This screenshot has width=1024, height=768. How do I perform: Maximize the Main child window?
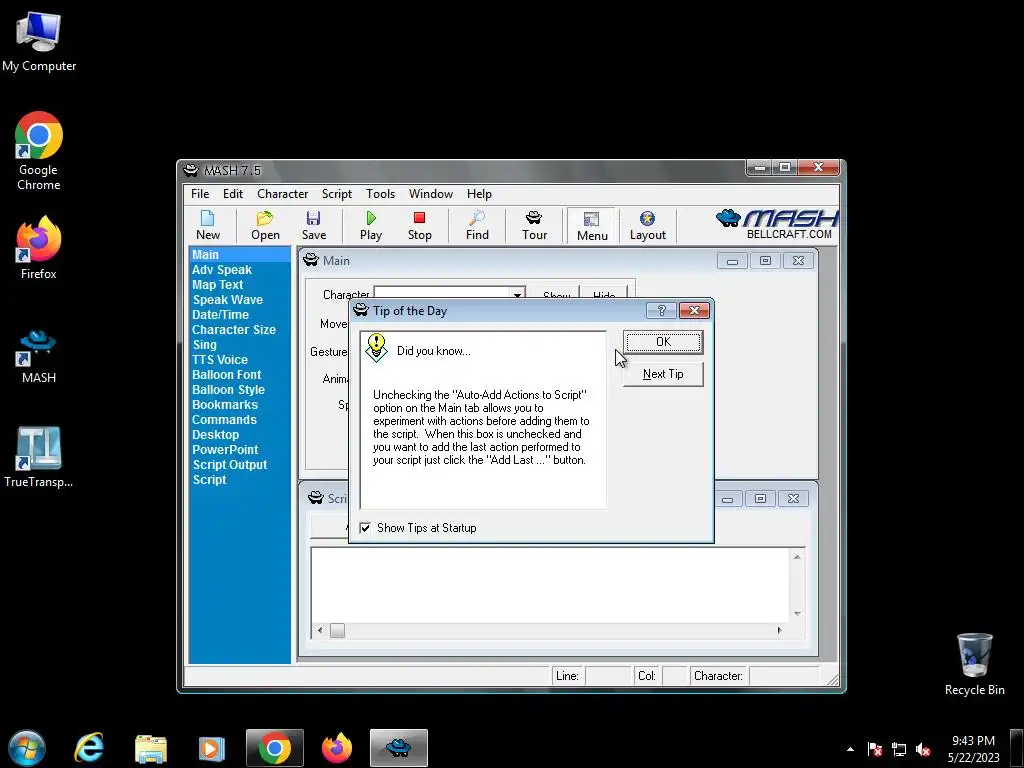pyautogui.click(x=765, y=261)
